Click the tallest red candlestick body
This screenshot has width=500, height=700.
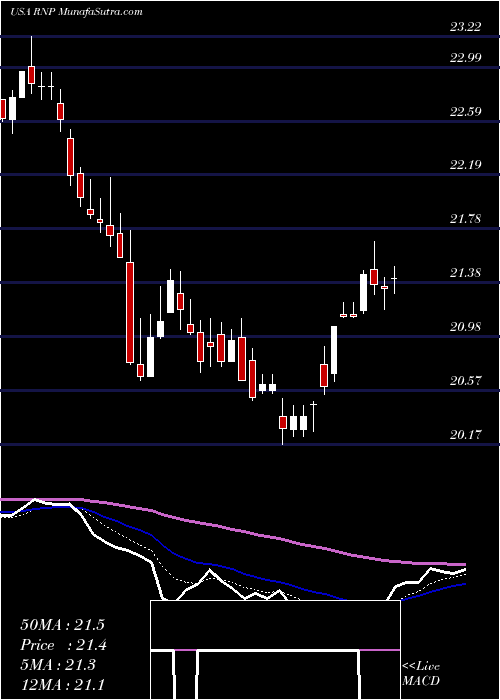pyautogui.click(x=130, y=312)
